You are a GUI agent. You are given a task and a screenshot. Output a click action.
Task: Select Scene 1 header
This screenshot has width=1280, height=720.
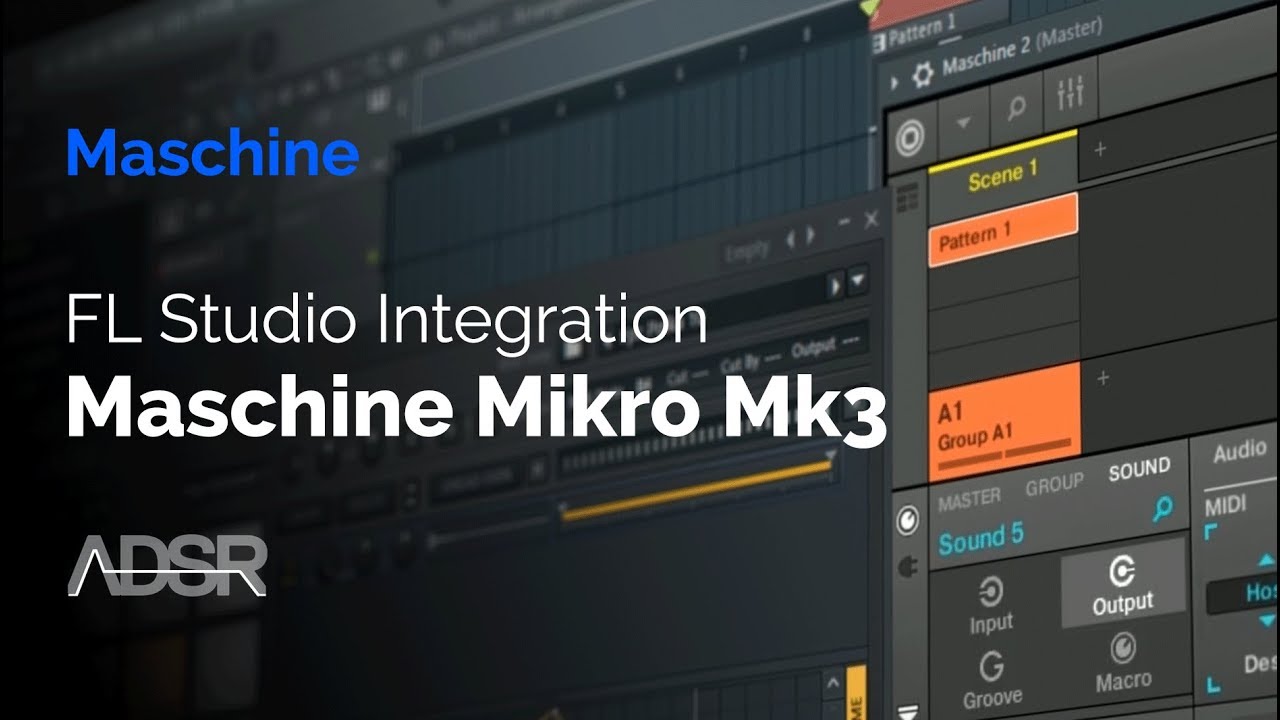click(1003, 176)
